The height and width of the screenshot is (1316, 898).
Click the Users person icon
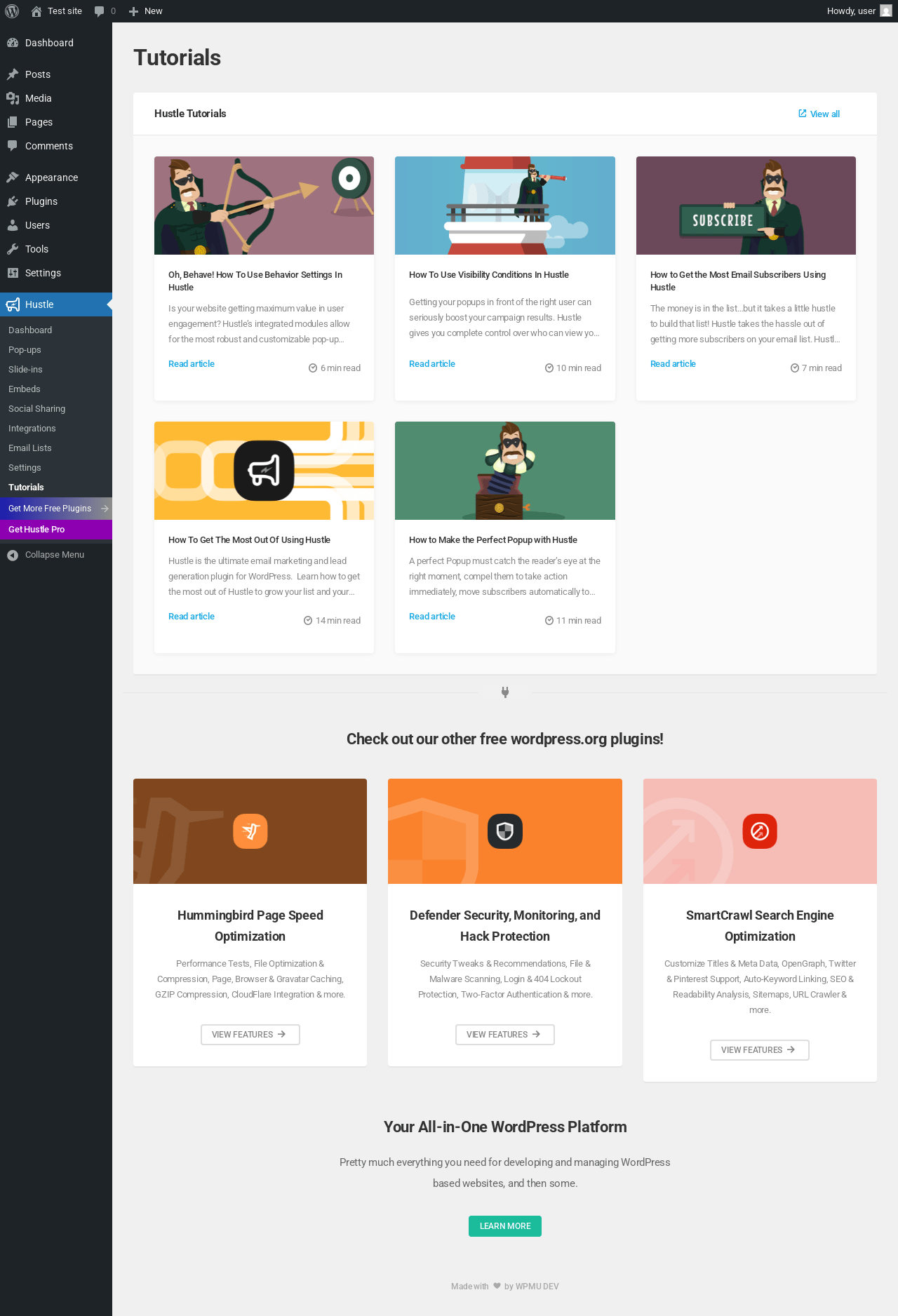click(13, 225)
